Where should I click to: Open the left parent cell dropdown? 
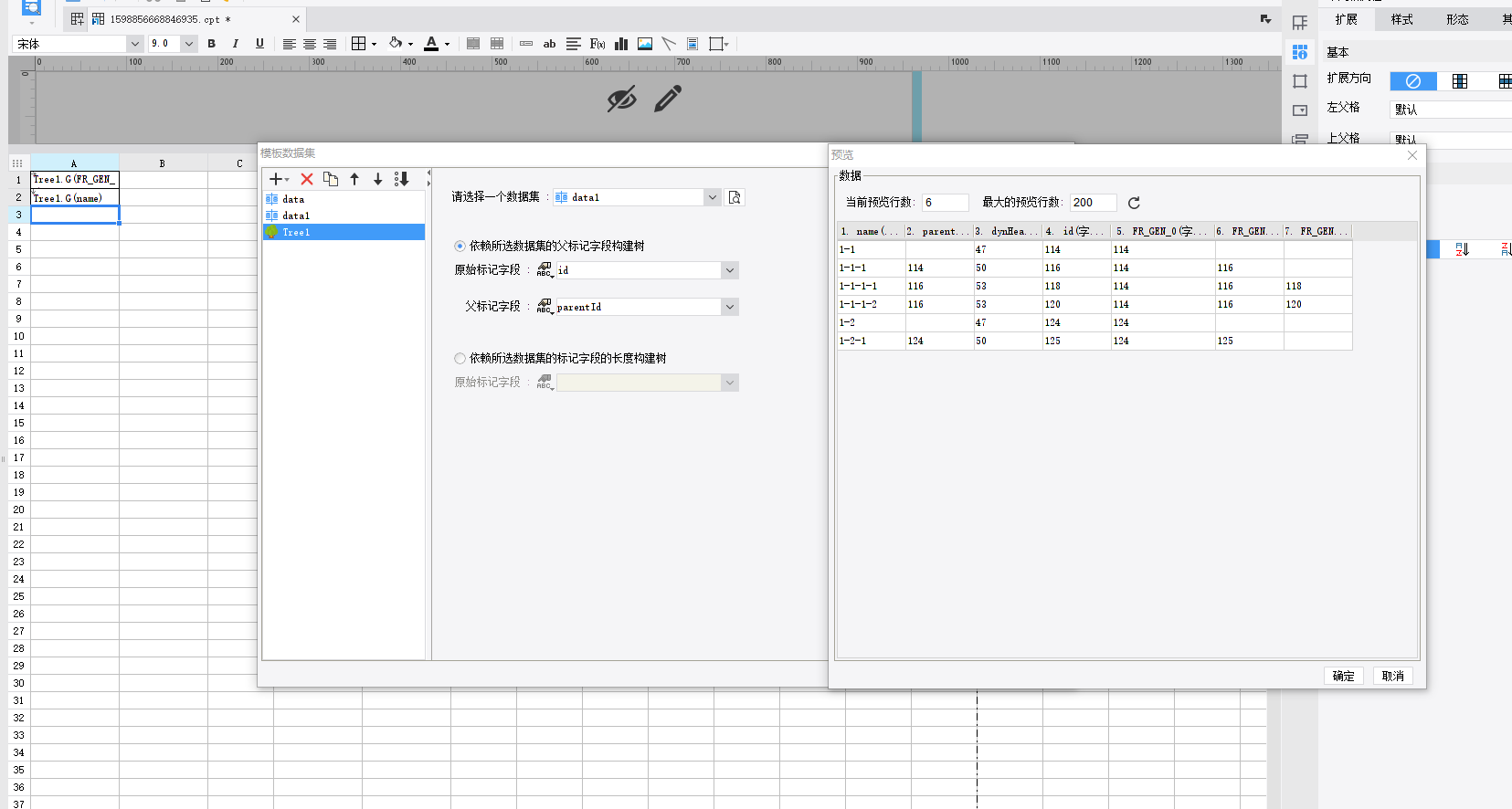1451,110
